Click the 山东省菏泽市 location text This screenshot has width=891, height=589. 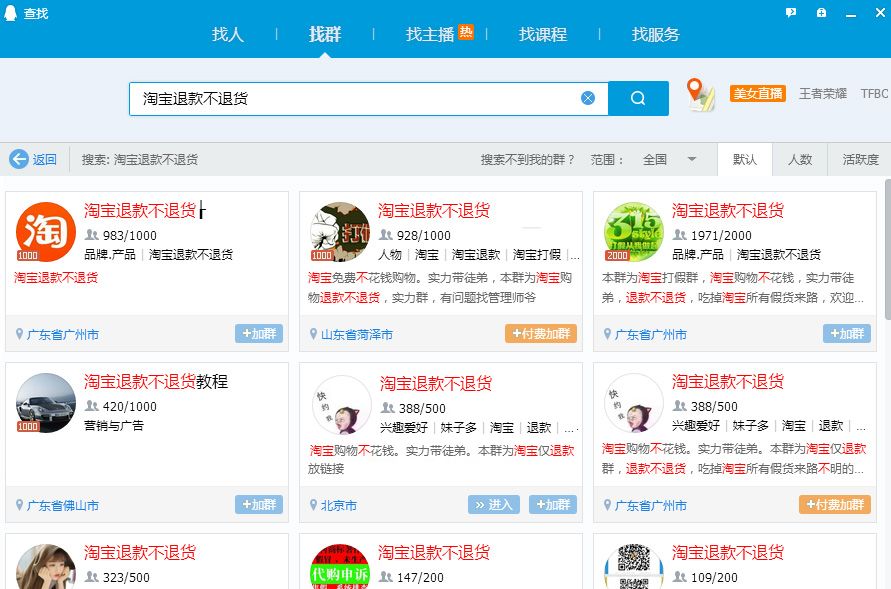[357, 335]
